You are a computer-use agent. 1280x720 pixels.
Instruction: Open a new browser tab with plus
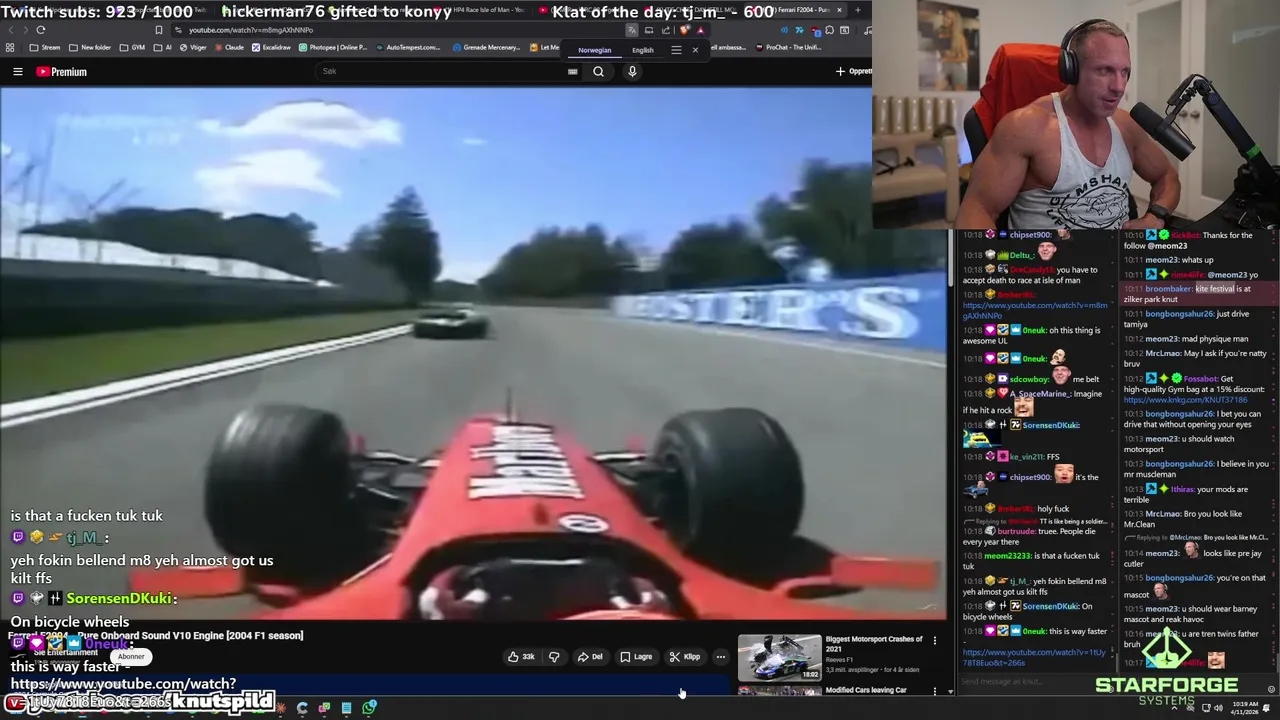(857, 10)
